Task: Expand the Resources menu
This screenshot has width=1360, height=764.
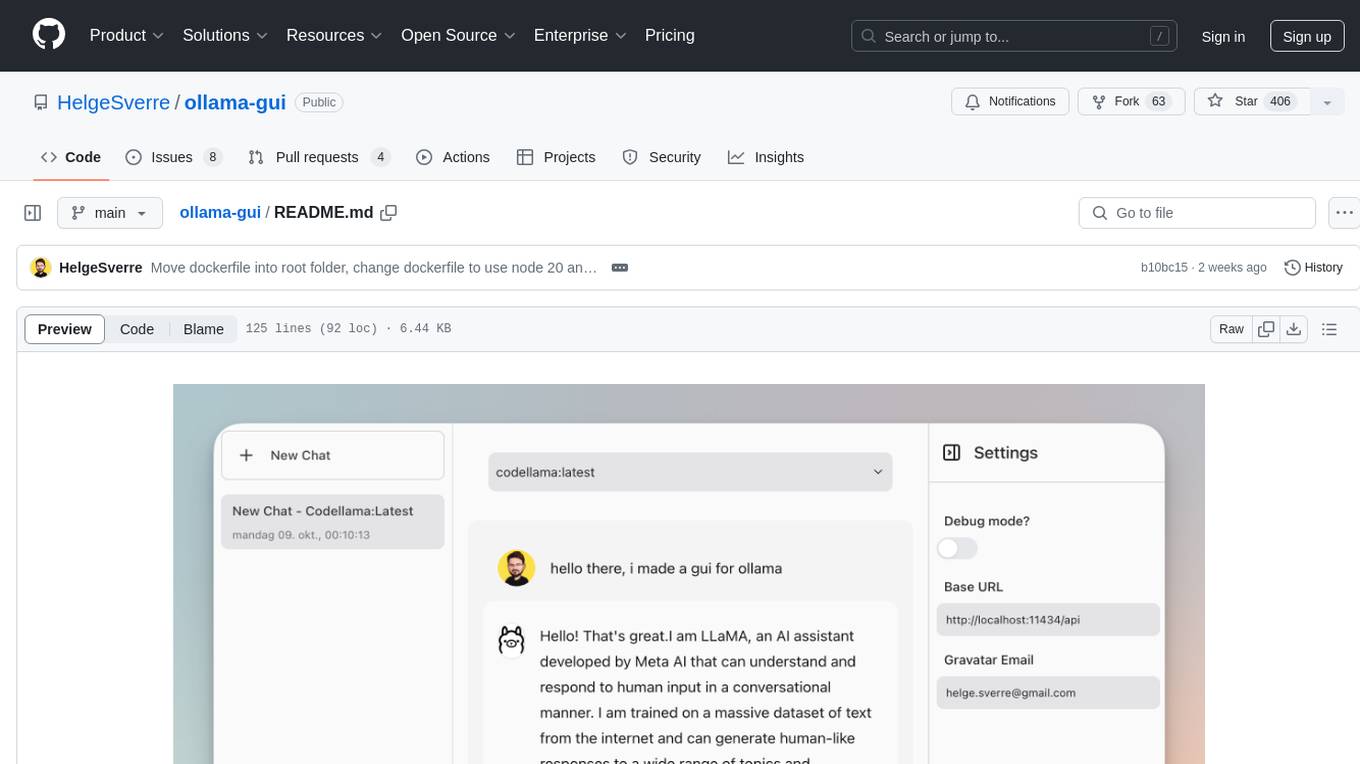Action: pyautogui.click(x=334, y=35)
